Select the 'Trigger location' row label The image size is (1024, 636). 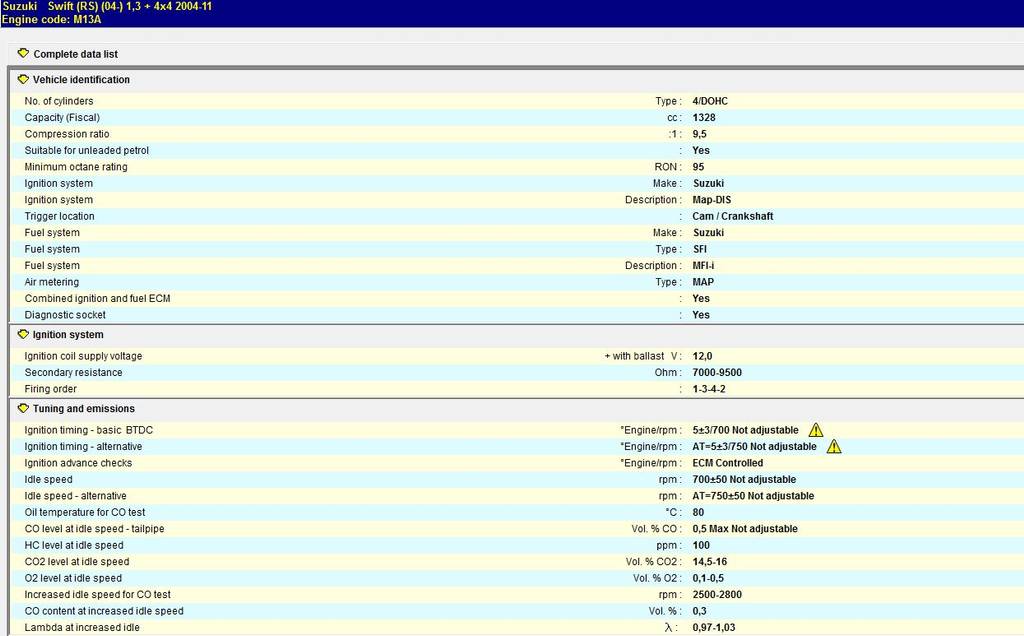point(59,216)
